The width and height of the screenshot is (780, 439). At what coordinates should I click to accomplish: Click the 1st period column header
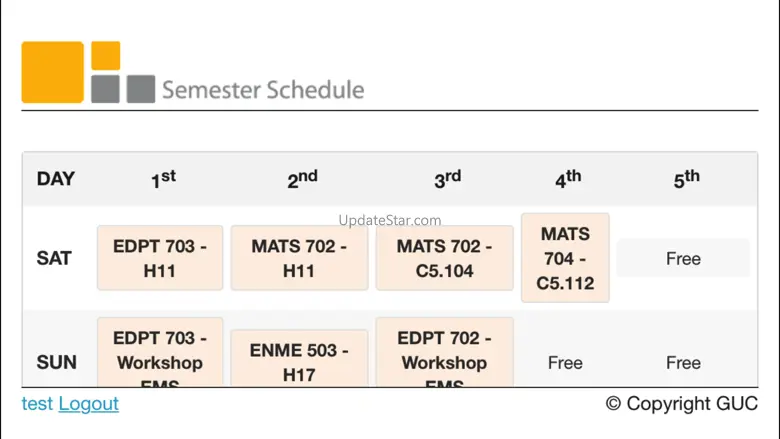163,179
